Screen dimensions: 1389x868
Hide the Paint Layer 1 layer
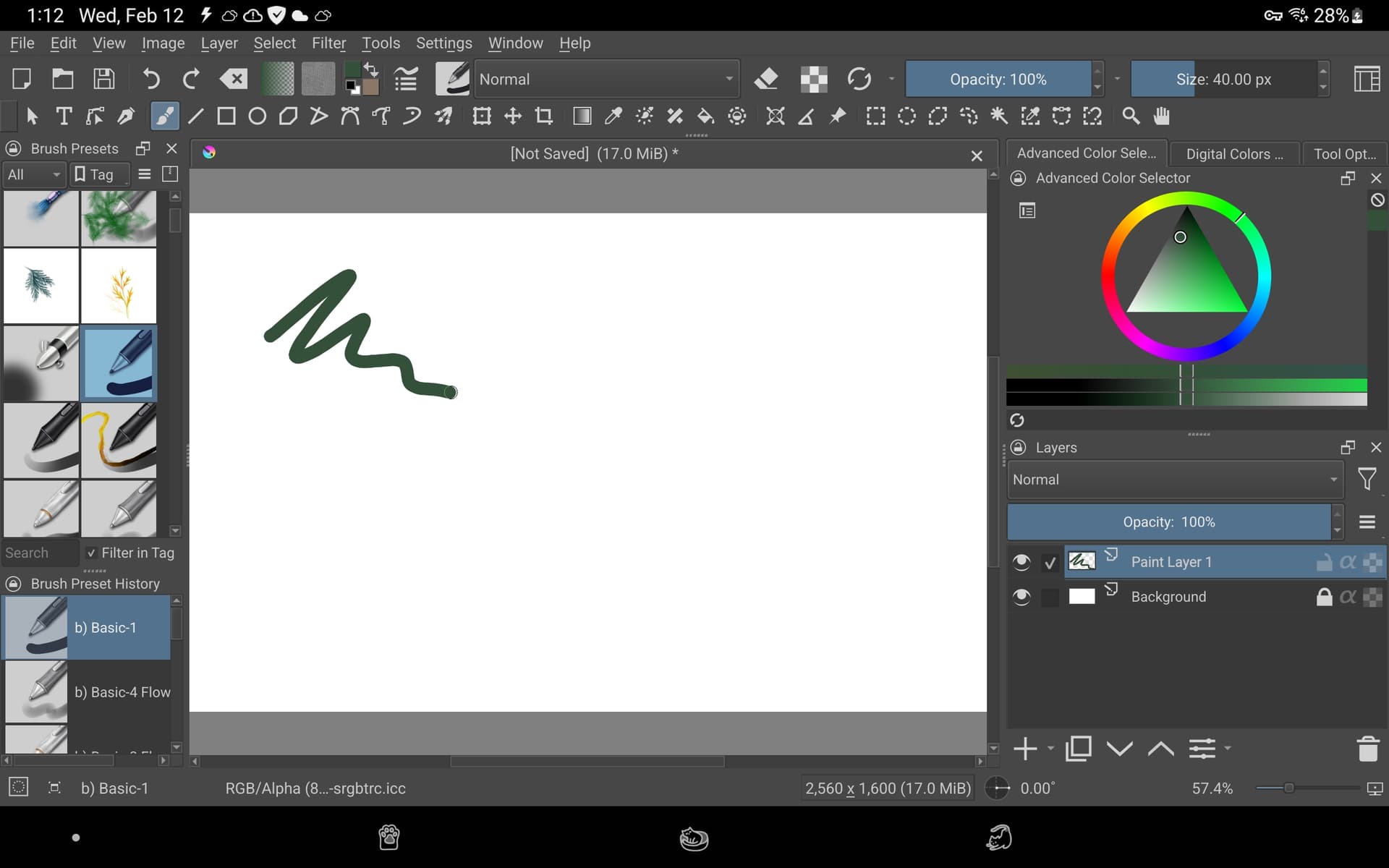pos(1022,561)
